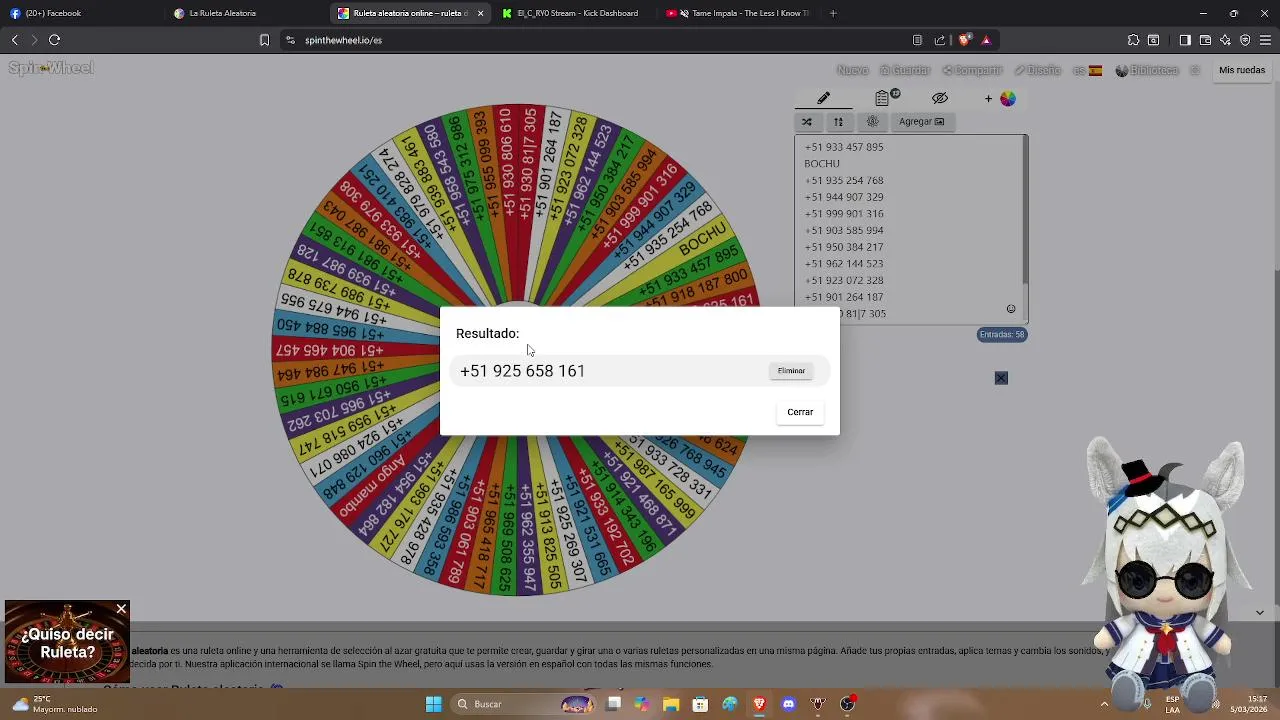The image size is (1280, 720).
Task: Open the Windows Start menu
Action: click(x=434, y=704)
